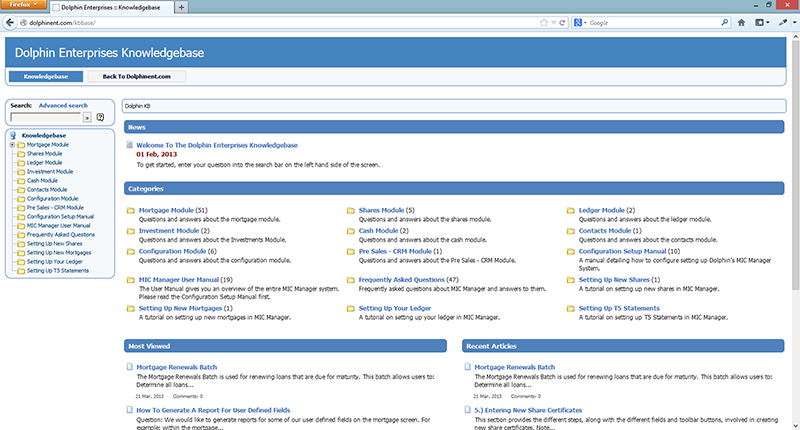The height and width of the screenshot is (430, 800).
Task: Click the Setting Up Your Ledger category folder icon
Action: [351, 309]
